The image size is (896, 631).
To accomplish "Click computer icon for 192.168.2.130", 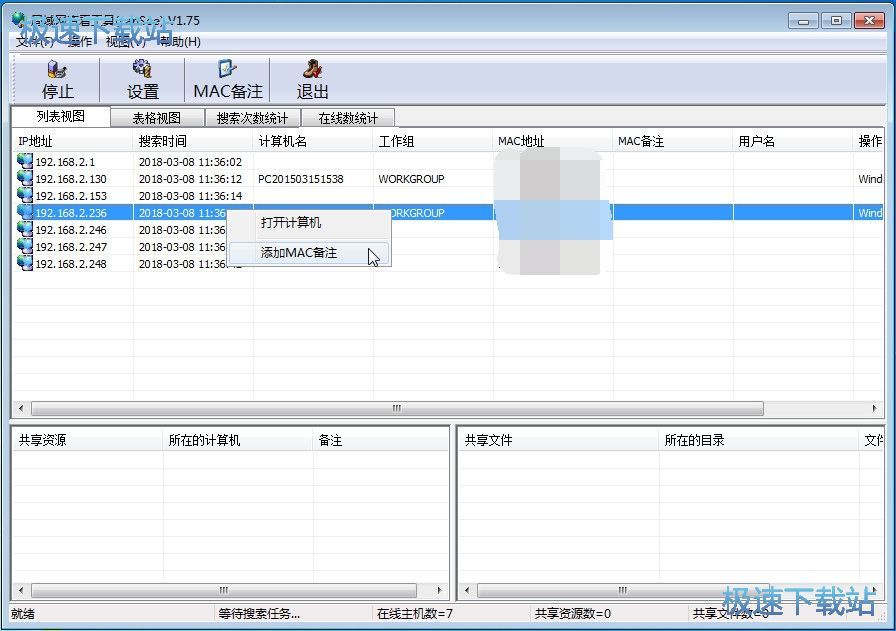I will (x=25, y=178).
